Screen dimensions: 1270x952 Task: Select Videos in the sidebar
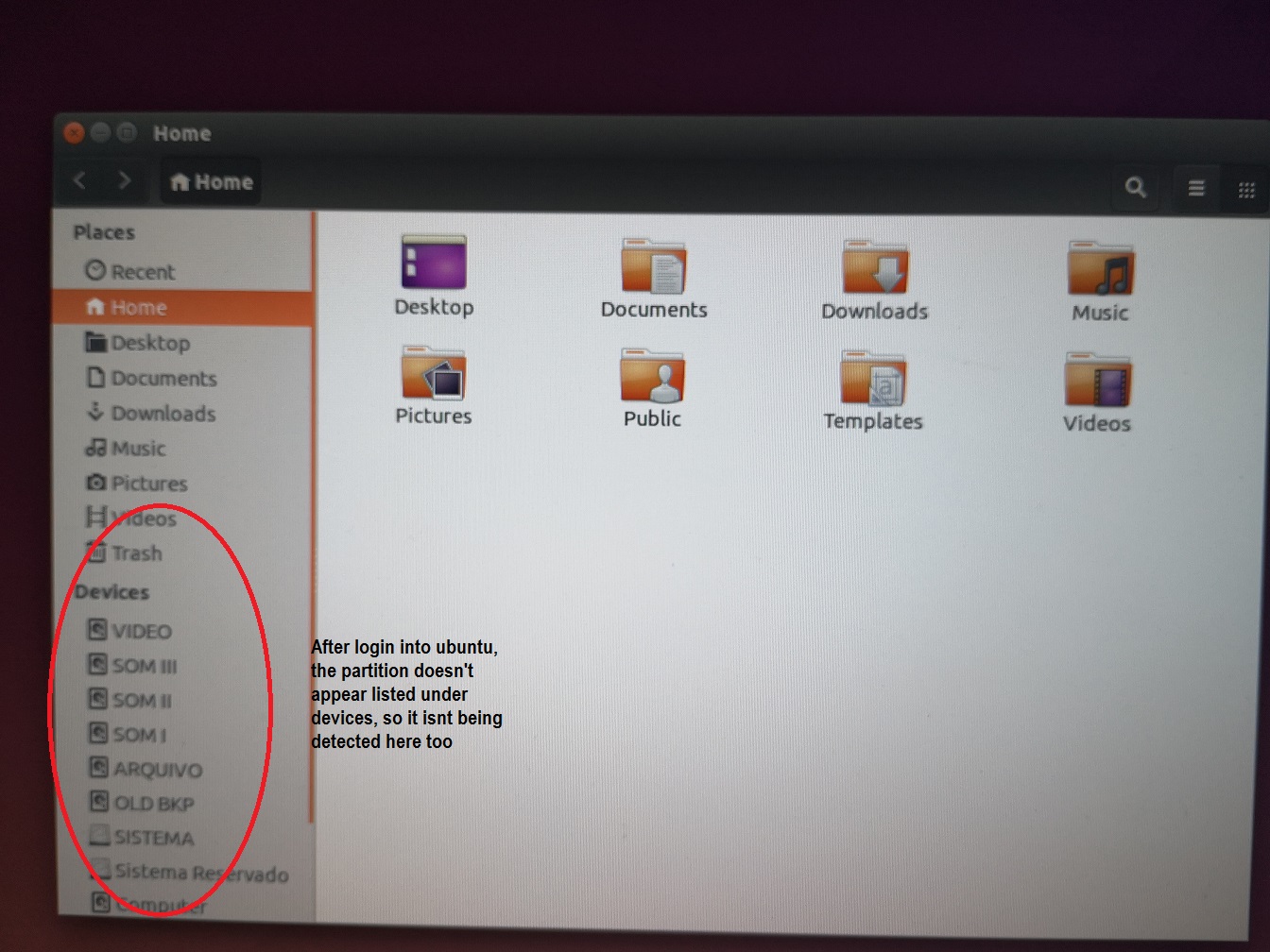tap(182, 518)
